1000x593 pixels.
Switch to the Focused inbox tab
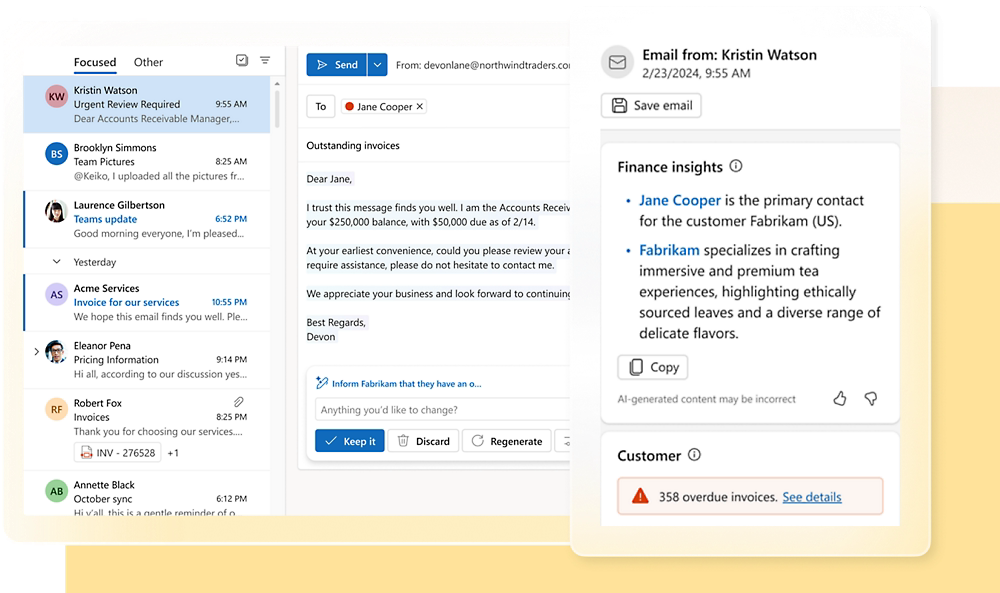pos(95,62)
